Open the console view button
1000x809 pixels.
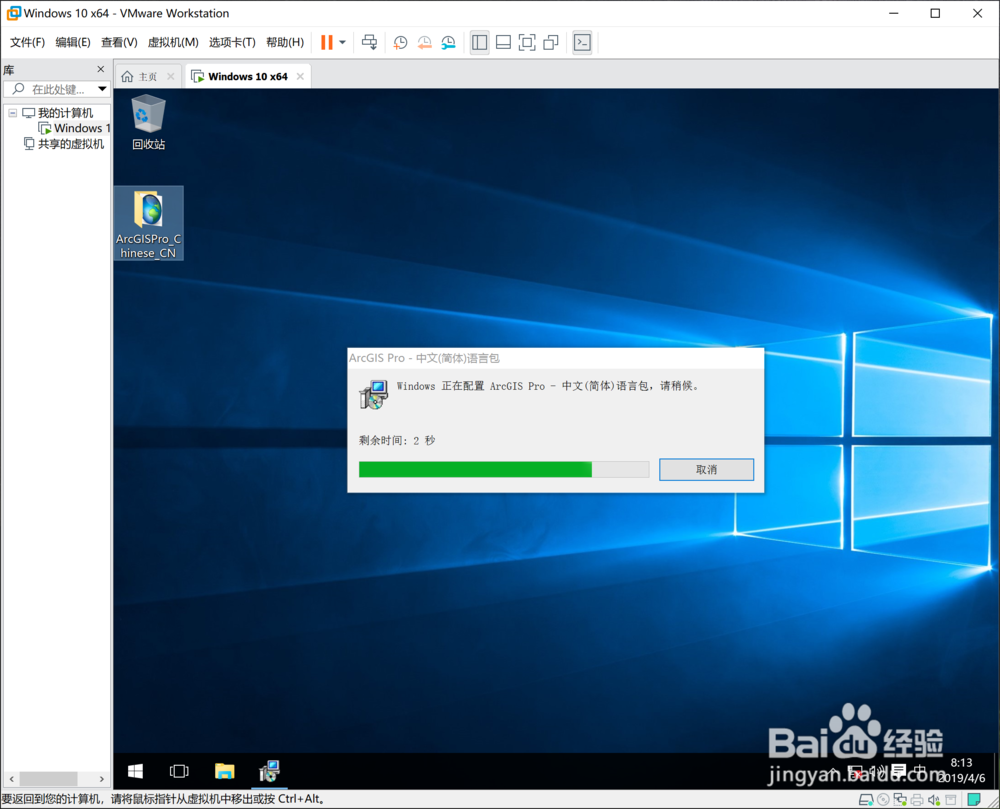pos(582,43)
